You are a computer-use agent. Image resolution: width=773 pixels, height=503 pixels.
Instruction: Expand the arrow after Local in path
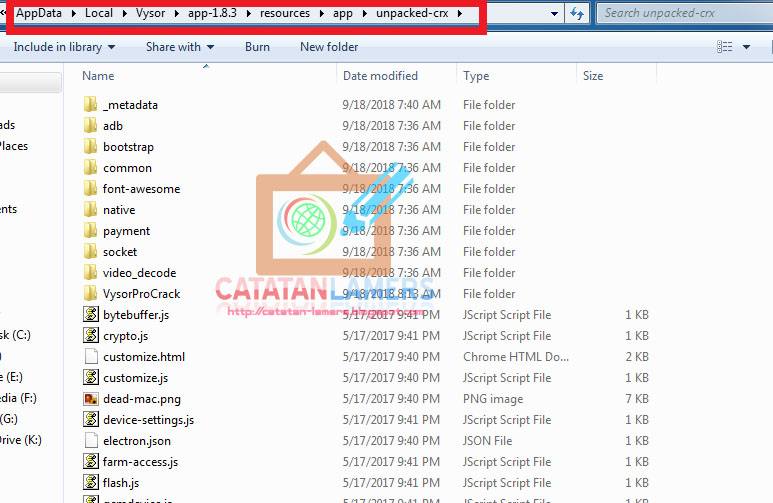(125, 13)
